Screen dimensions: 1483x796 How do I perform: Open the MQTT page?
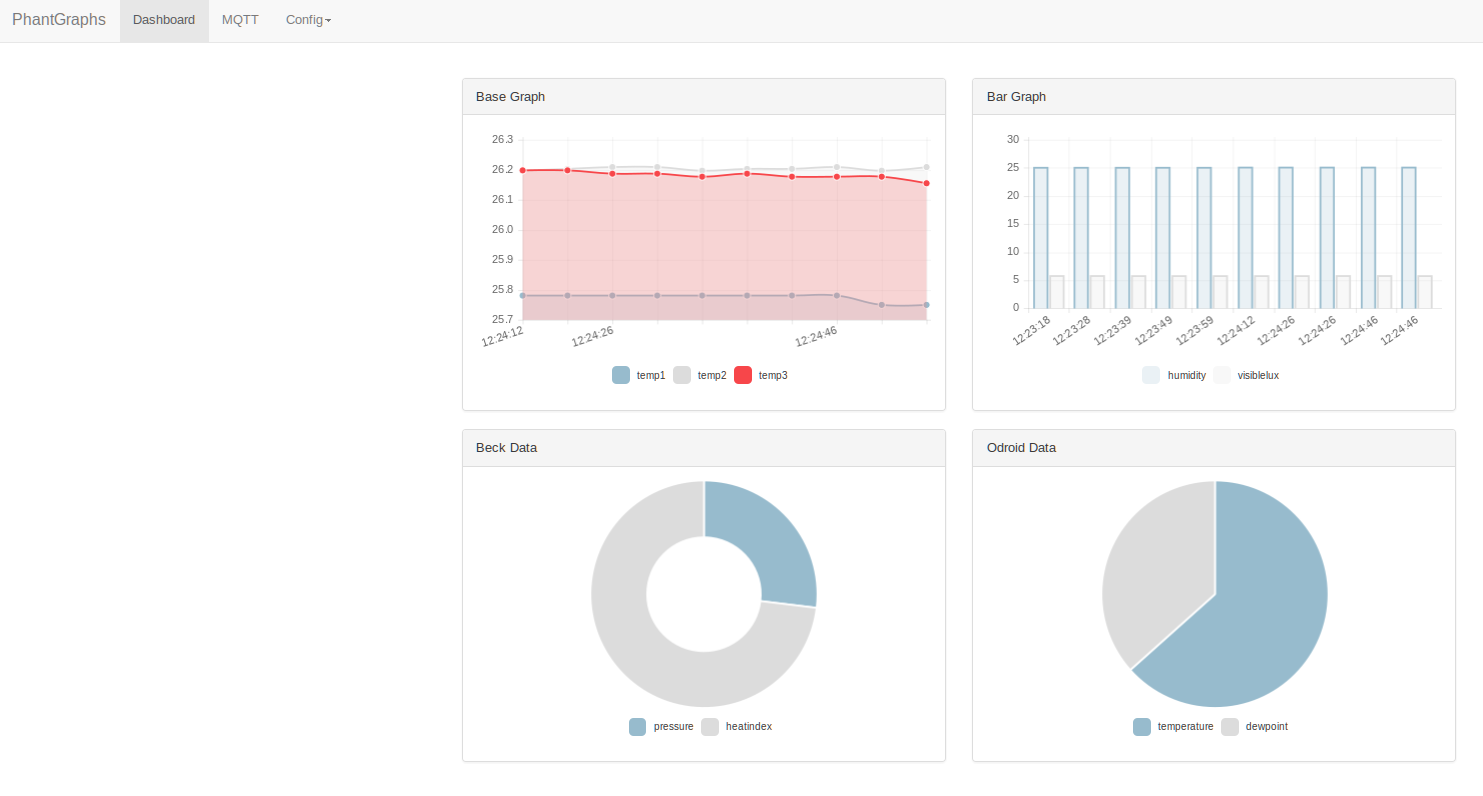(x=240, y=21)
